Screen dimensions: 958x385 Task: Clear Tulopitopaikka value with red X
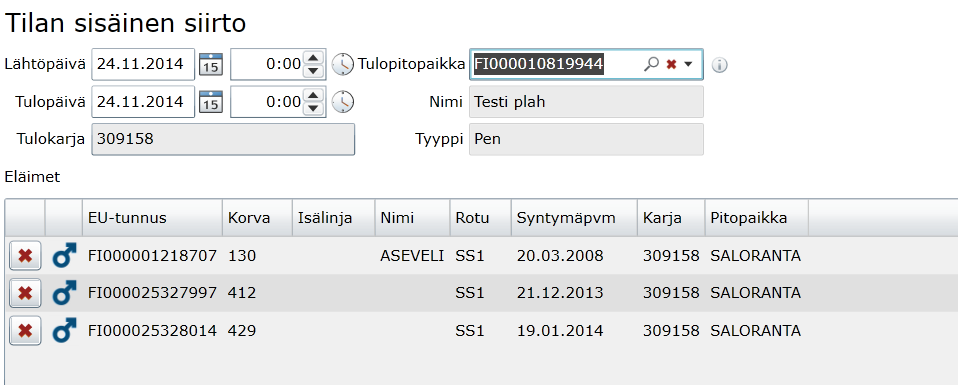671,64
